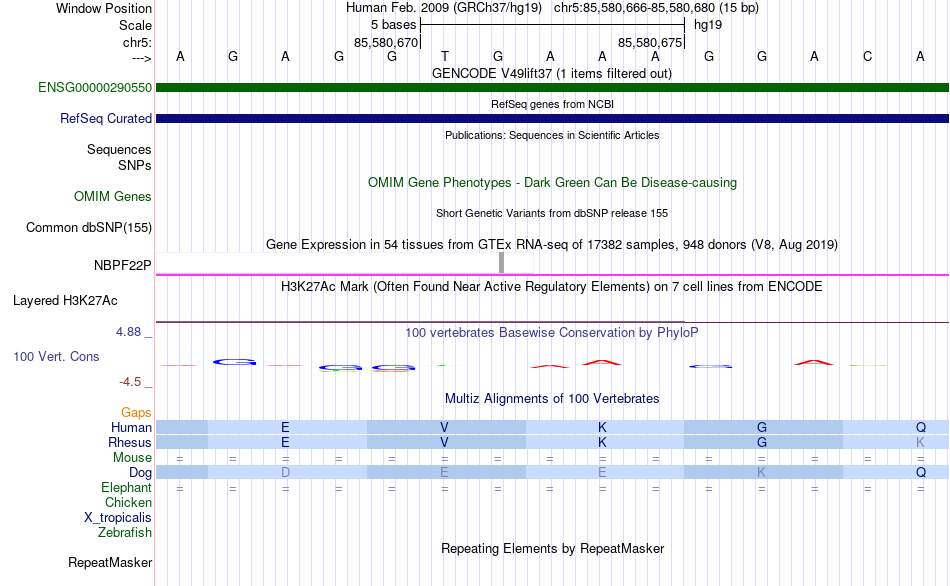The height and width of the screenshot is (586, 950).
Task: Click amino acid D in Dog row
Action: [x=285, y=473]
